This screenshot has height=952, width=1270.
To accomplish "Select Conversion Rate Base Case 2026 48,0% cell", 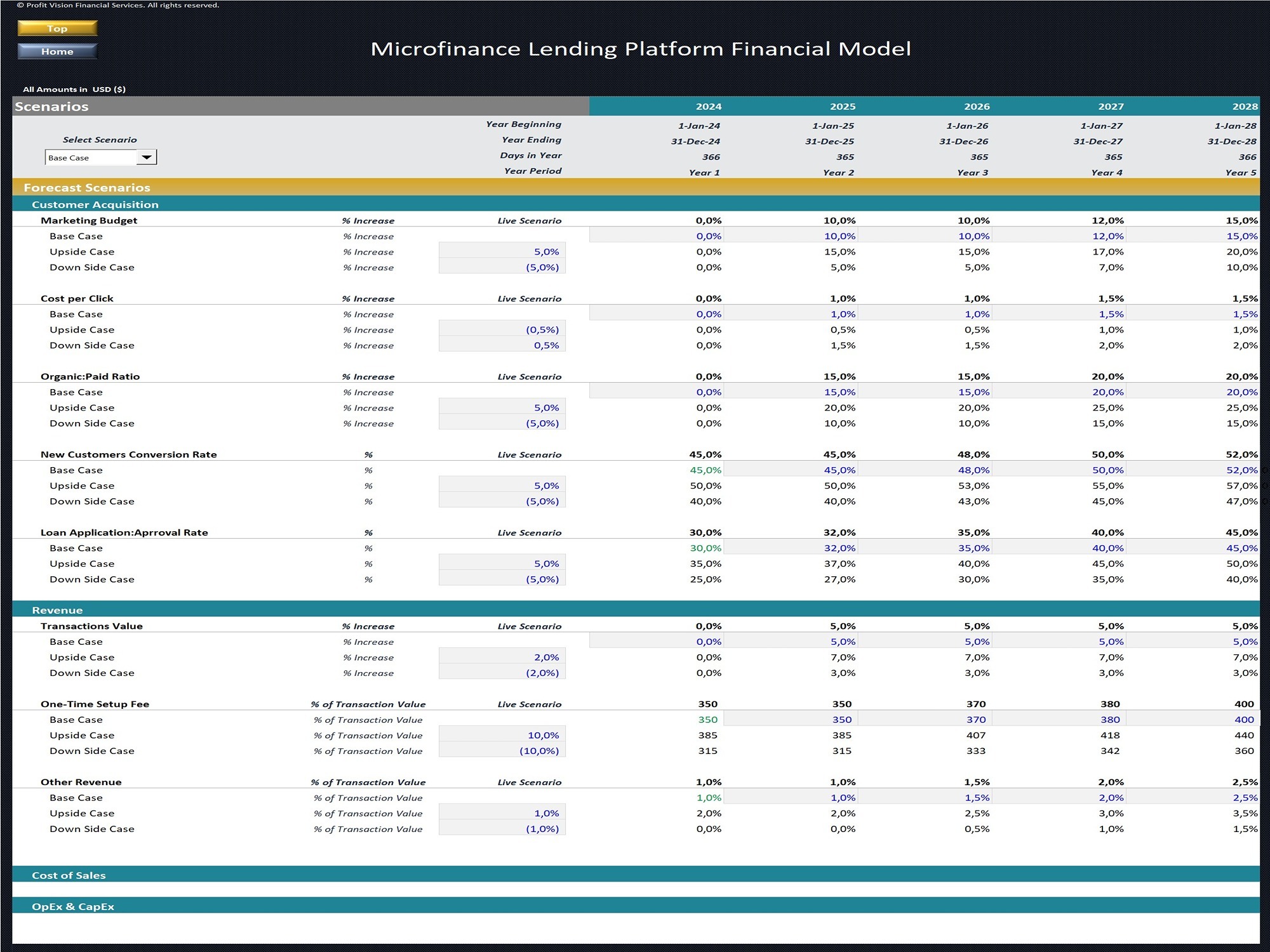I will tap(925, 470).
